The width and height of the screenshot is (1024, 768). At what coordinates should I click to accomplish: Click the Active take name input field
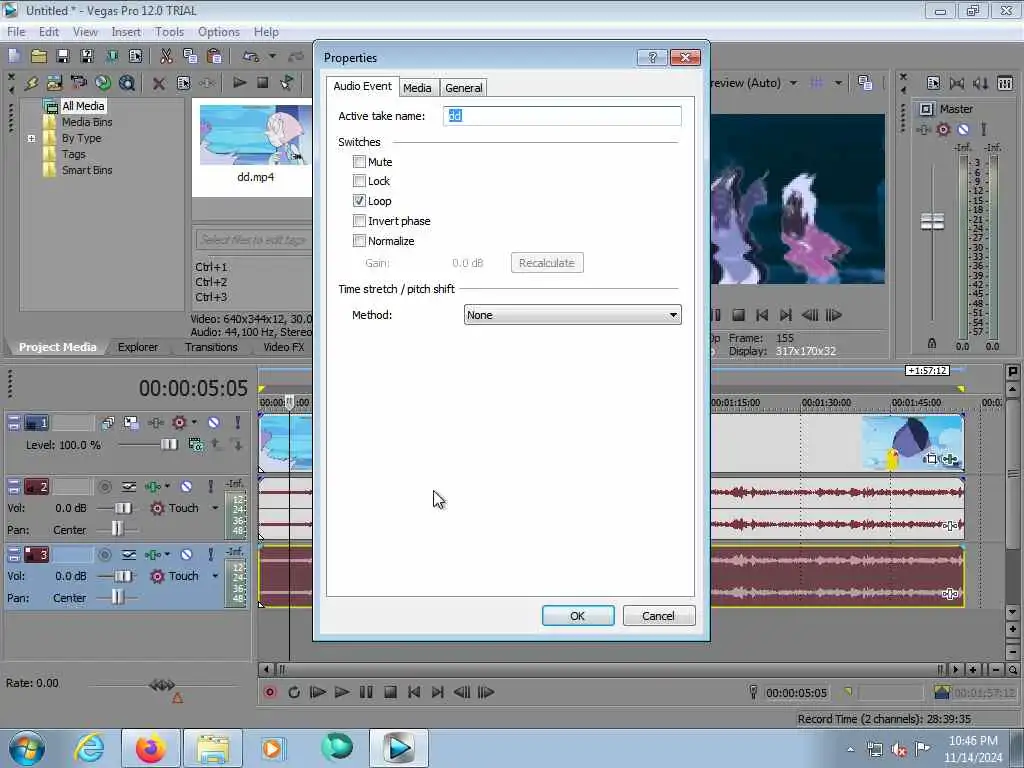562,116
